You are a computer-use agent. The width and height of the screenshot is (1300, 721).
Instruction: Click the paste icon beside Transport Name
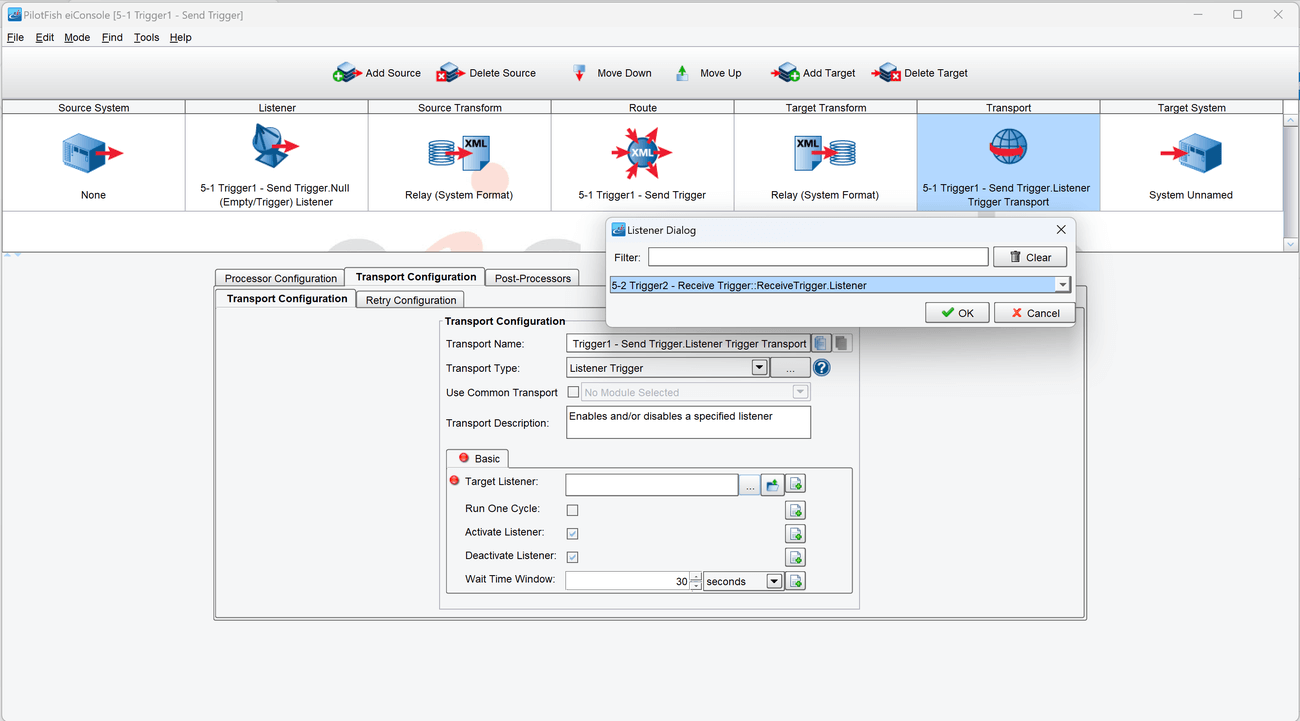(842, 343)
